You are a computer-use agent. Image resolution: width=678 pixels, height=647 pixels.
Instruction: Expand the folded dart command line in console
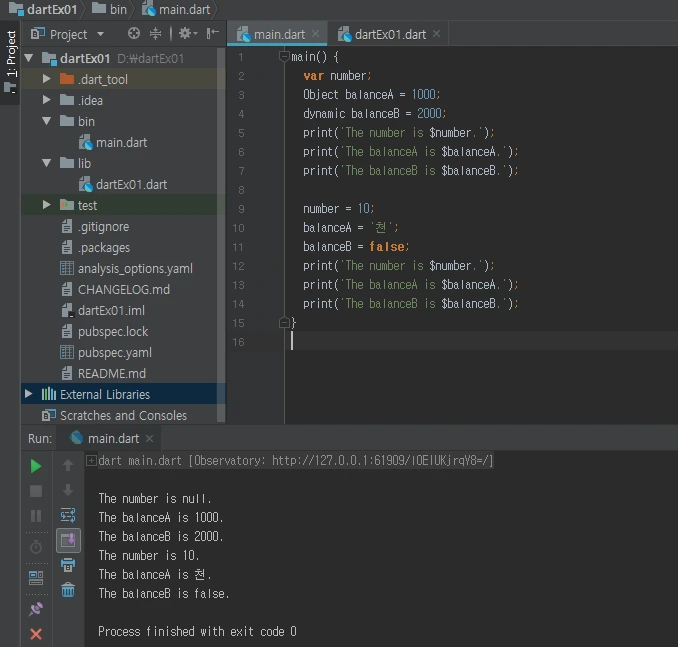point(91,461)
